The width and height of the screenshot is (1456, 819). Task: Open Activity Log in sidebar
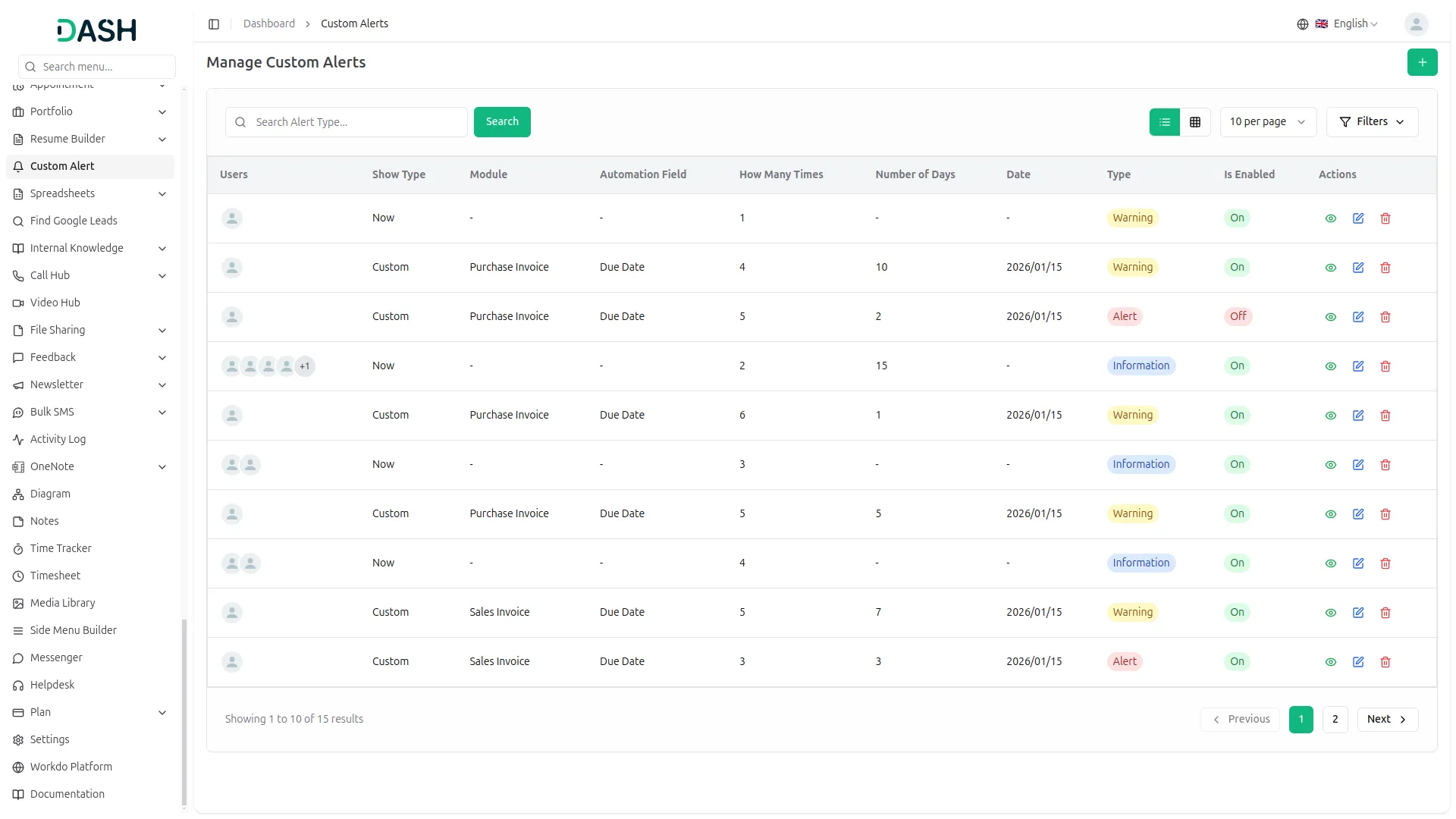(58, 439)
